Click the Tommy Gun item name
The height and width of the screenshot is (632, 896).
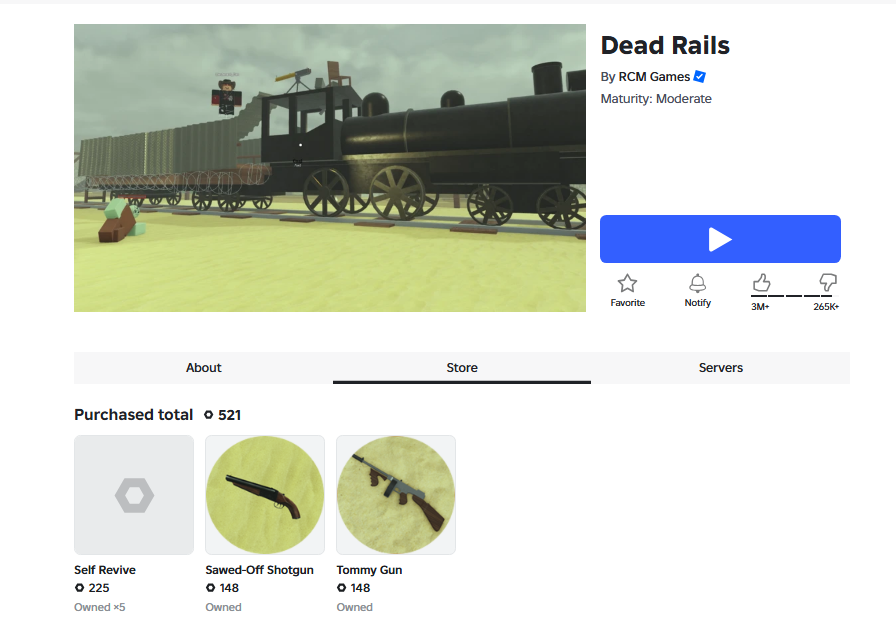point(369,570)
